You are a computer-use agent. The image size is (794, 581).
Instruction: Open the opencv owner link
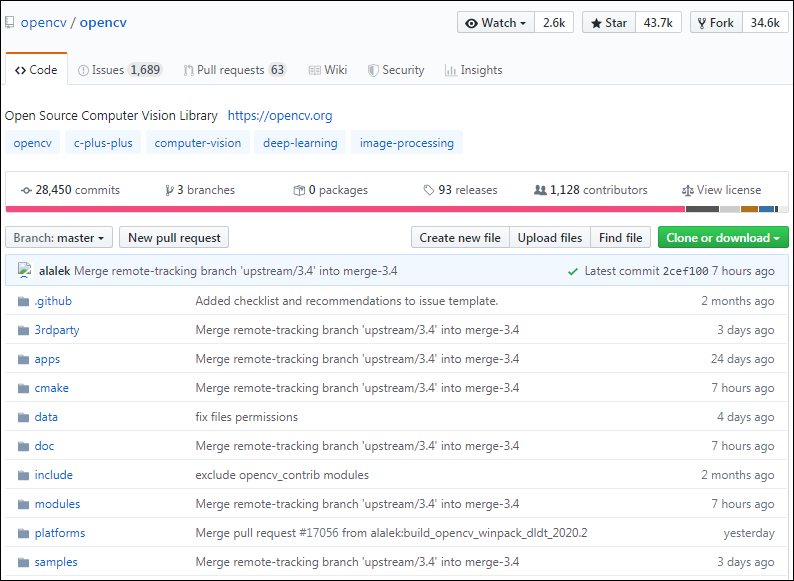[44, 23]
